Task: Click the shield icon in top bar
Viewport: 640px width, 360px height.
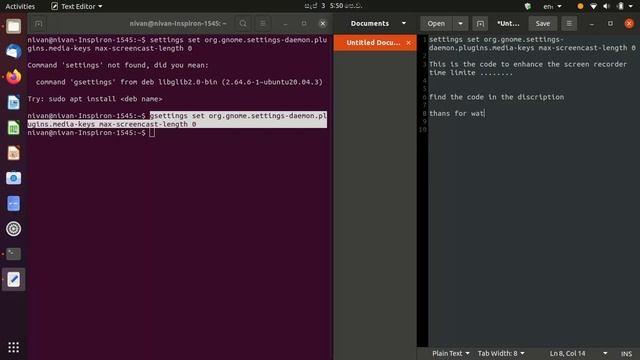Action: tap(528, 6)
